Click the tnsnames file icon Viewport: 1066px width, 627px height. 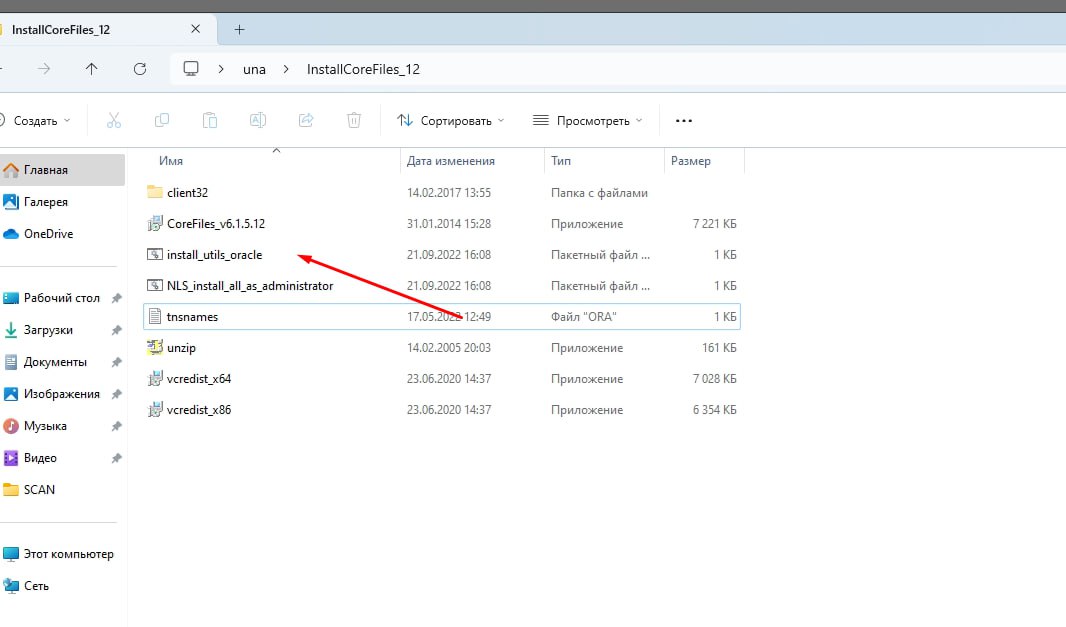[155, 316]
